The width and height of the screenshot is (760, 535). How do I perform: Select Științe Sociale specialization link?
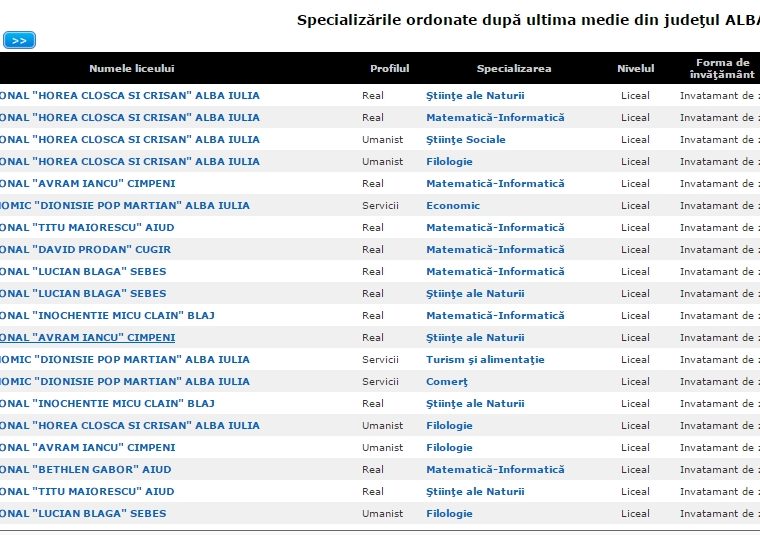(x=466, y=140)
